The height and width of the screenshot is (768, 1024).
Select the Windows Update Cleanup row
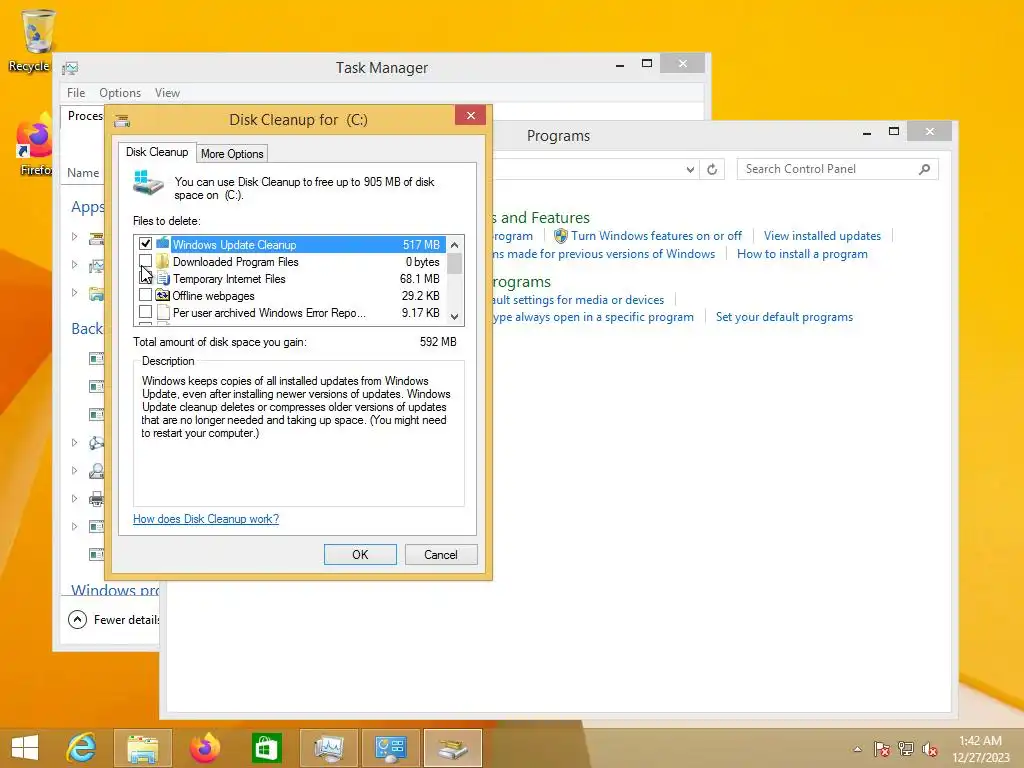coord(291,244)
